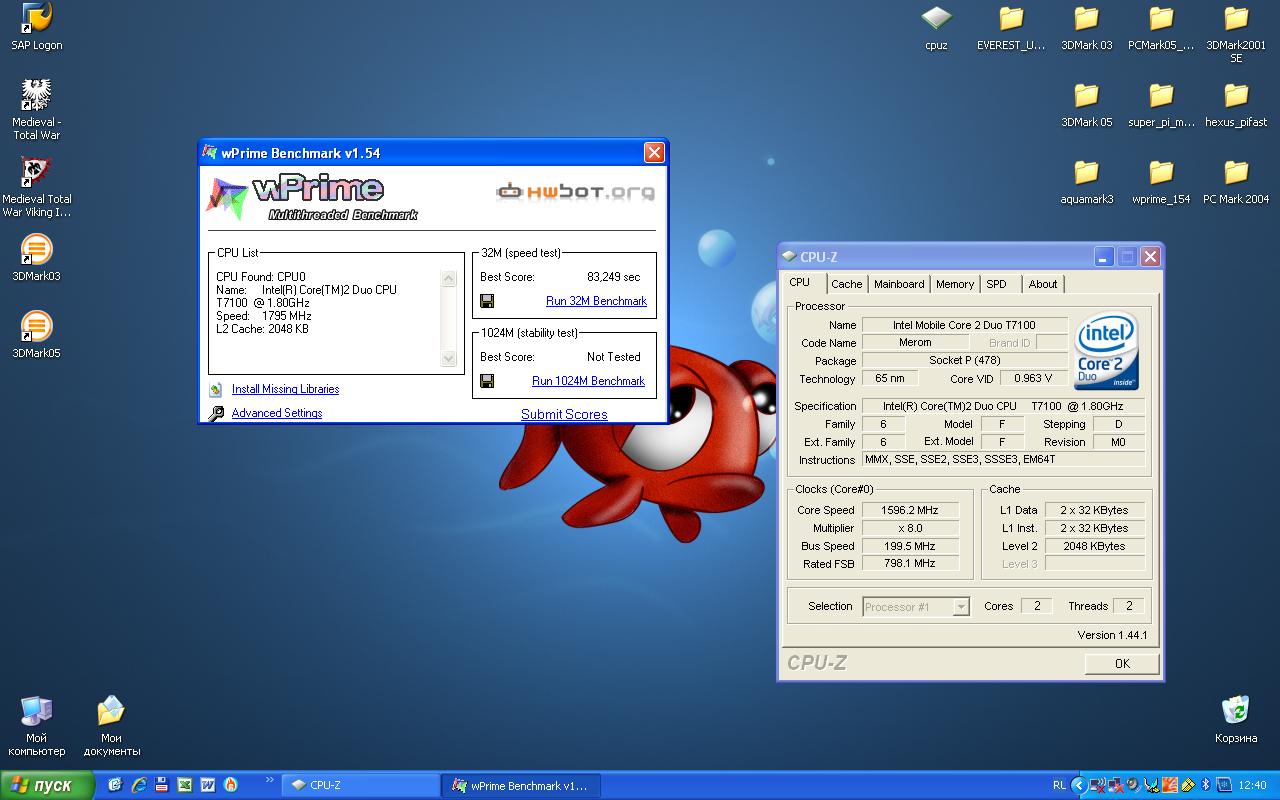
Task: Click the HWBOT.org logo in wPrime
Action: click(x=577, y=190)
